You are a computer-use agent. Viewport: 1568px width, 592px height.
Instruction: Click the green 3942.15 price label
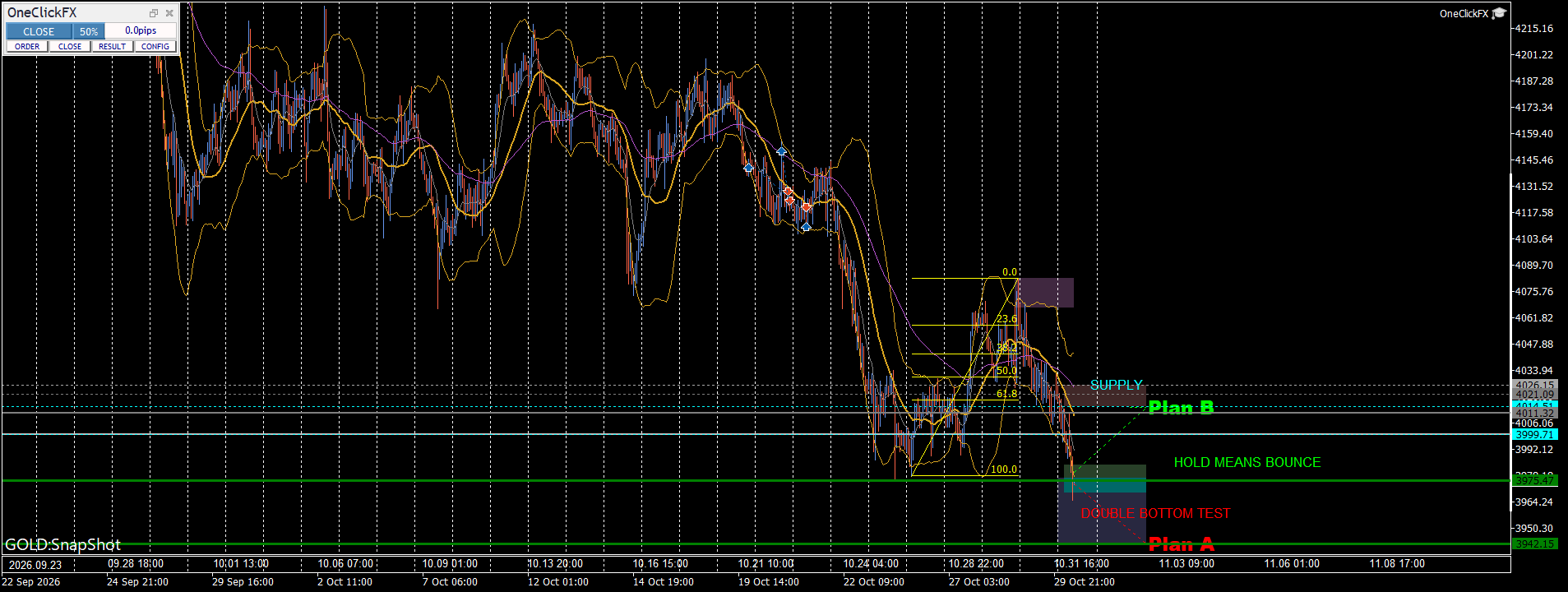pos(1534,544)
